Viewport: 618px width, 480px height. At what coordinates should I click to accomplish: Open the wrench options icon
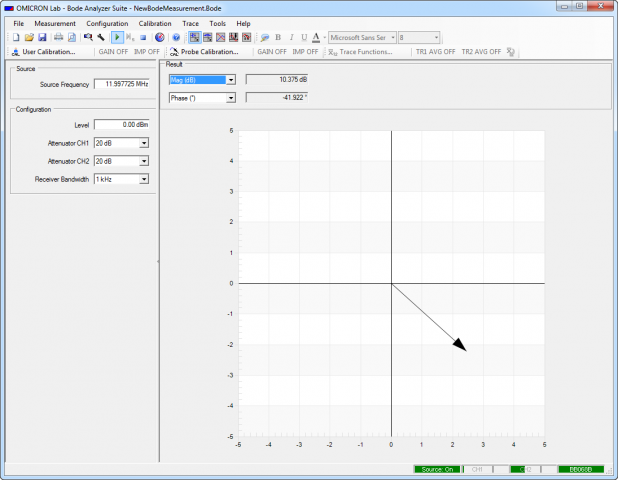click(101, 37)
